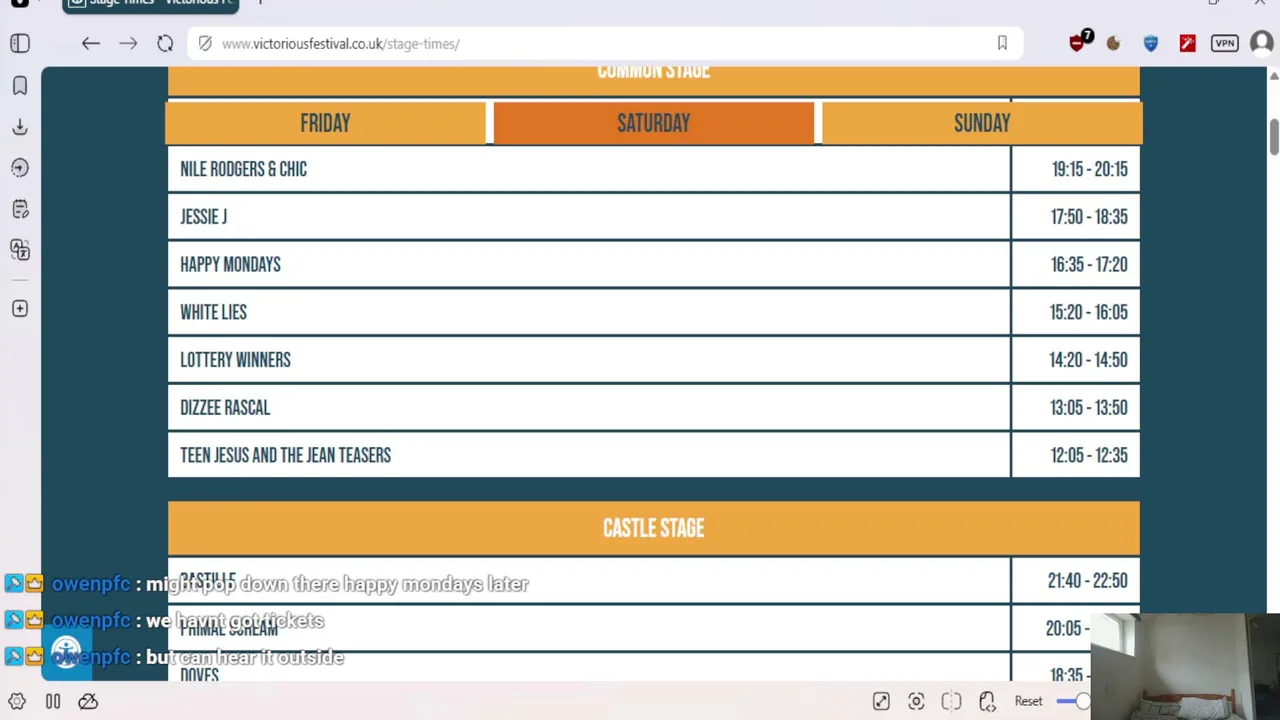Click the 15:20 - 16:05 time slot
The image size is (1280, 720).
1088,312
